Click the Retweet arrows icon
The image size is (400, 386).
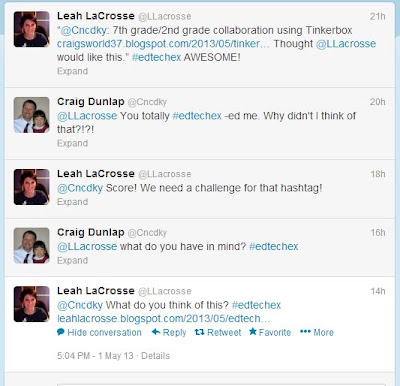(x=199, y=332)
